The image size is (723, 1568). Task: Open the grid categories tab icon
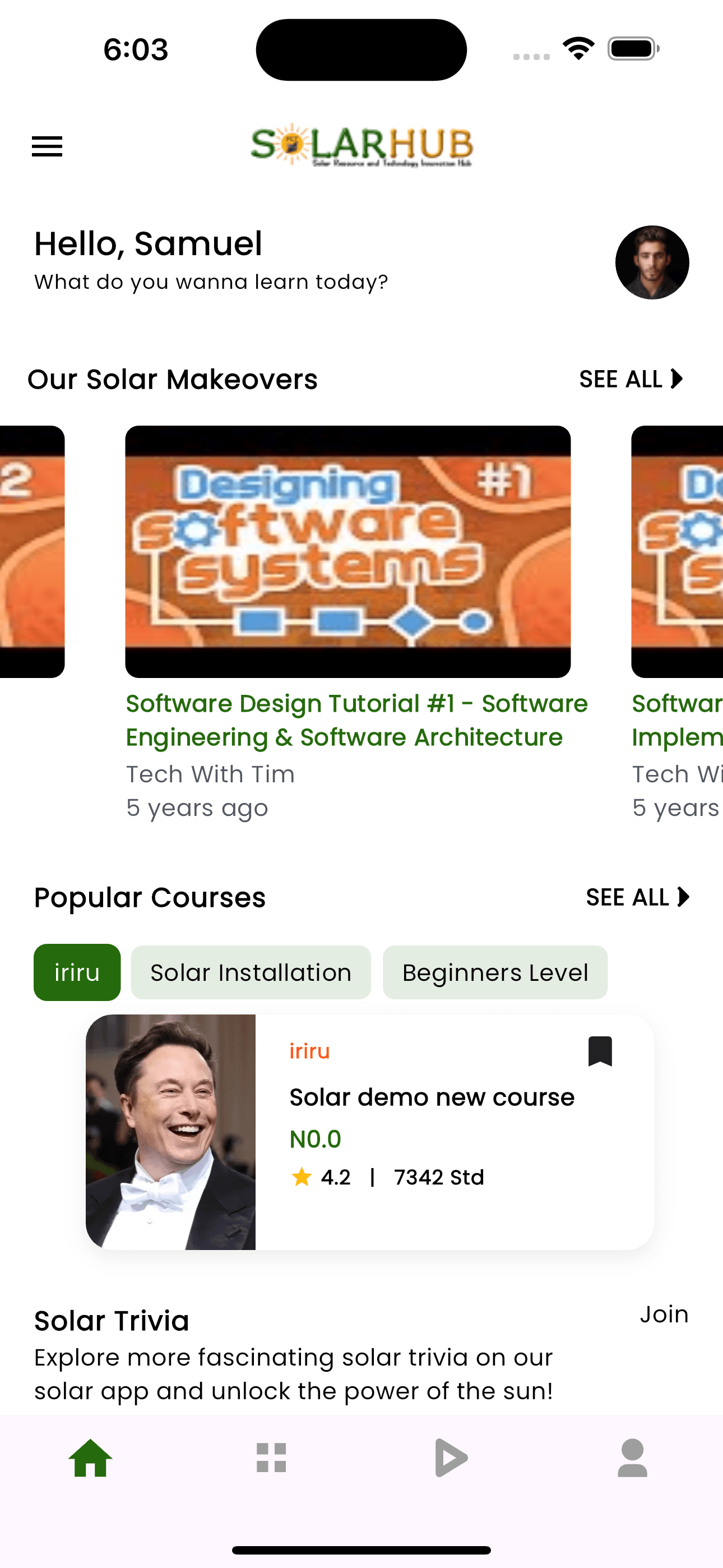click(x=271, y=1459)
